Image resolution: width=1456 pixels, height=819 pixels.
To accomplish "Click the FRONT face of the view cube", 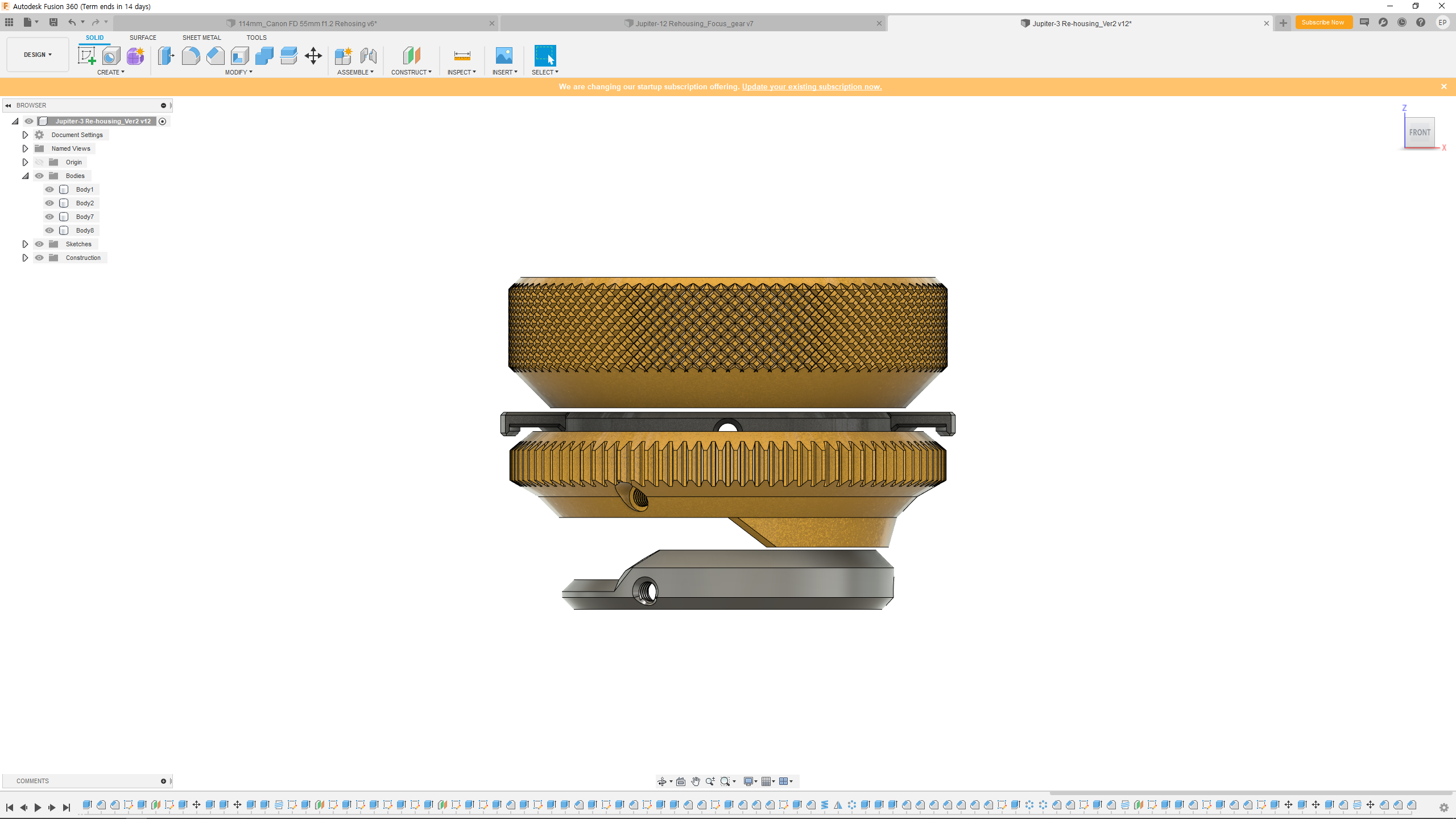I will coord(1420,133).
